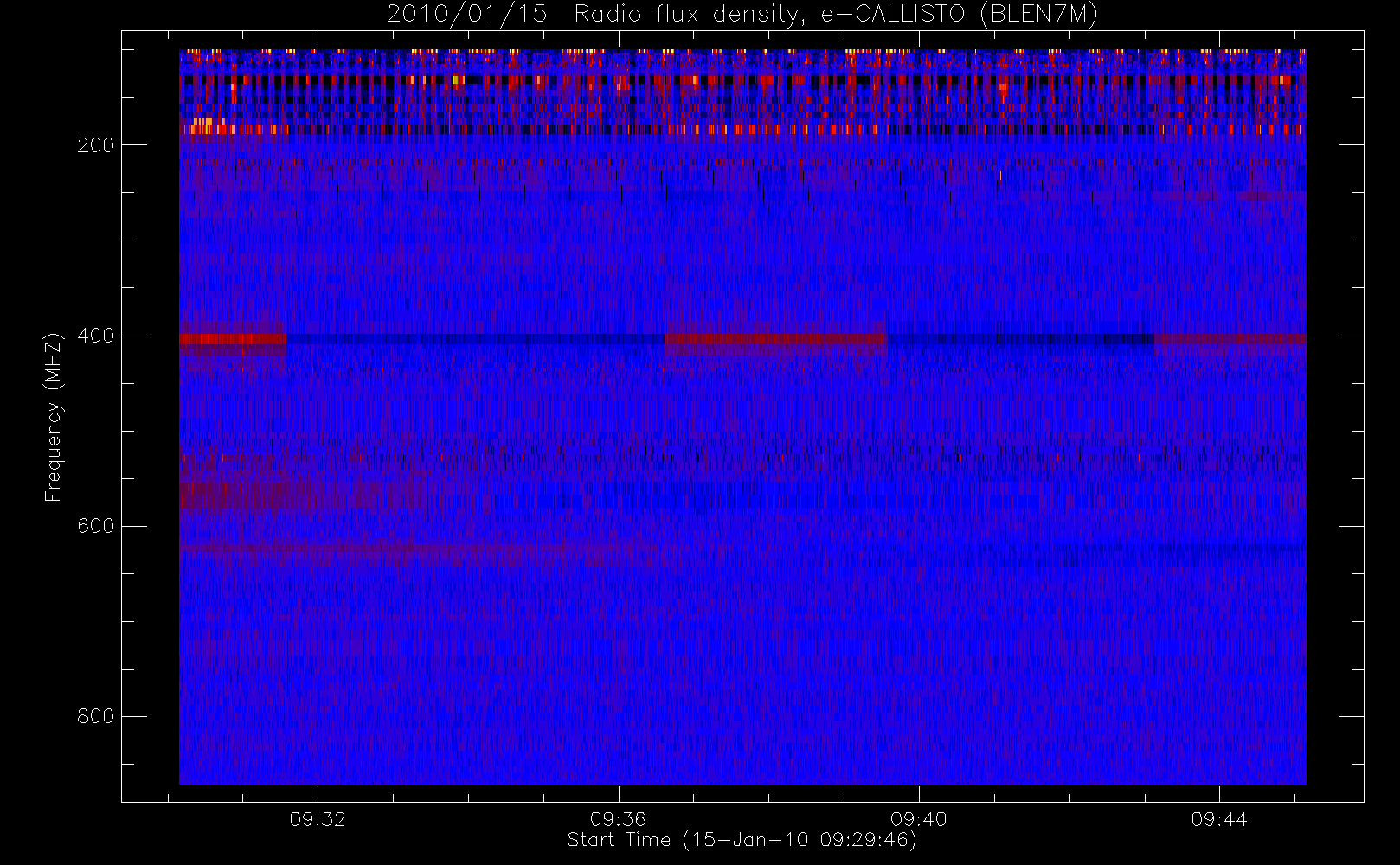
Task: Click the 800 frequency tick label
Action: (x=96, y=716)
